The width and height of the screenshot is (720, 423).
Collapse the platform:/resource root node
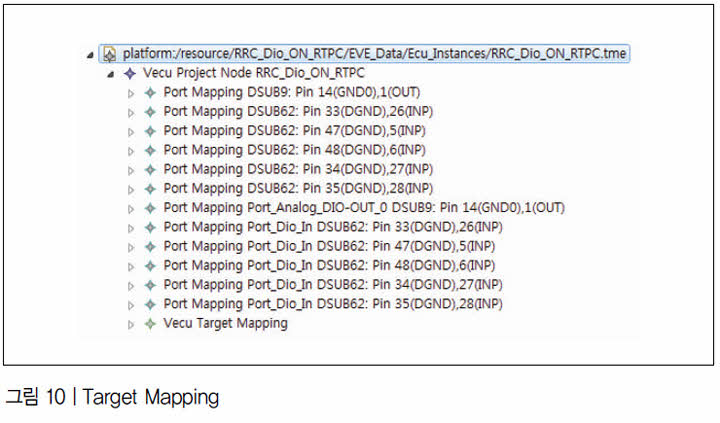tap(90, 55)
